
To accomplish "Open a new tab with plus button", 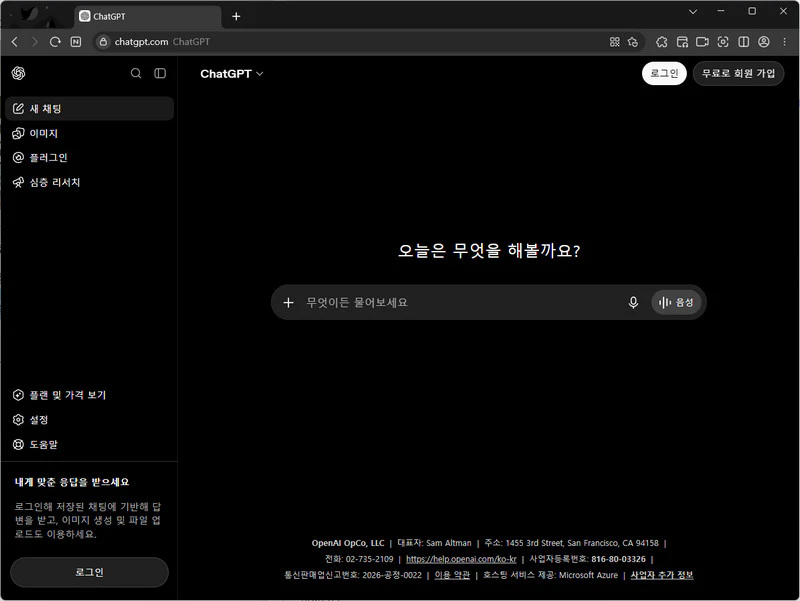I will point(236,16).
